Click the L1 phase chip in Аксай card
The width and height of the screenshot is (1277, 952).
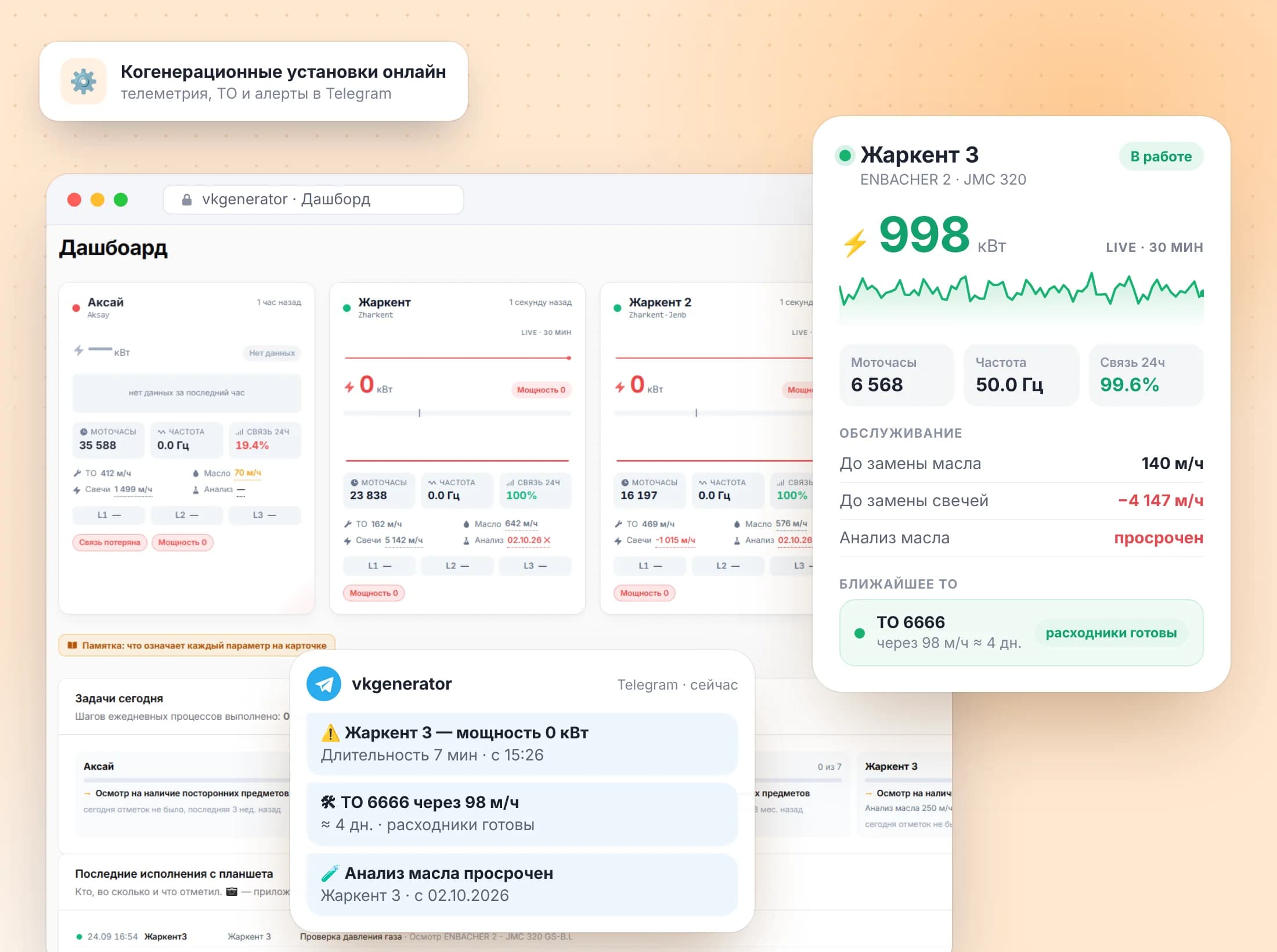(109, 515)
